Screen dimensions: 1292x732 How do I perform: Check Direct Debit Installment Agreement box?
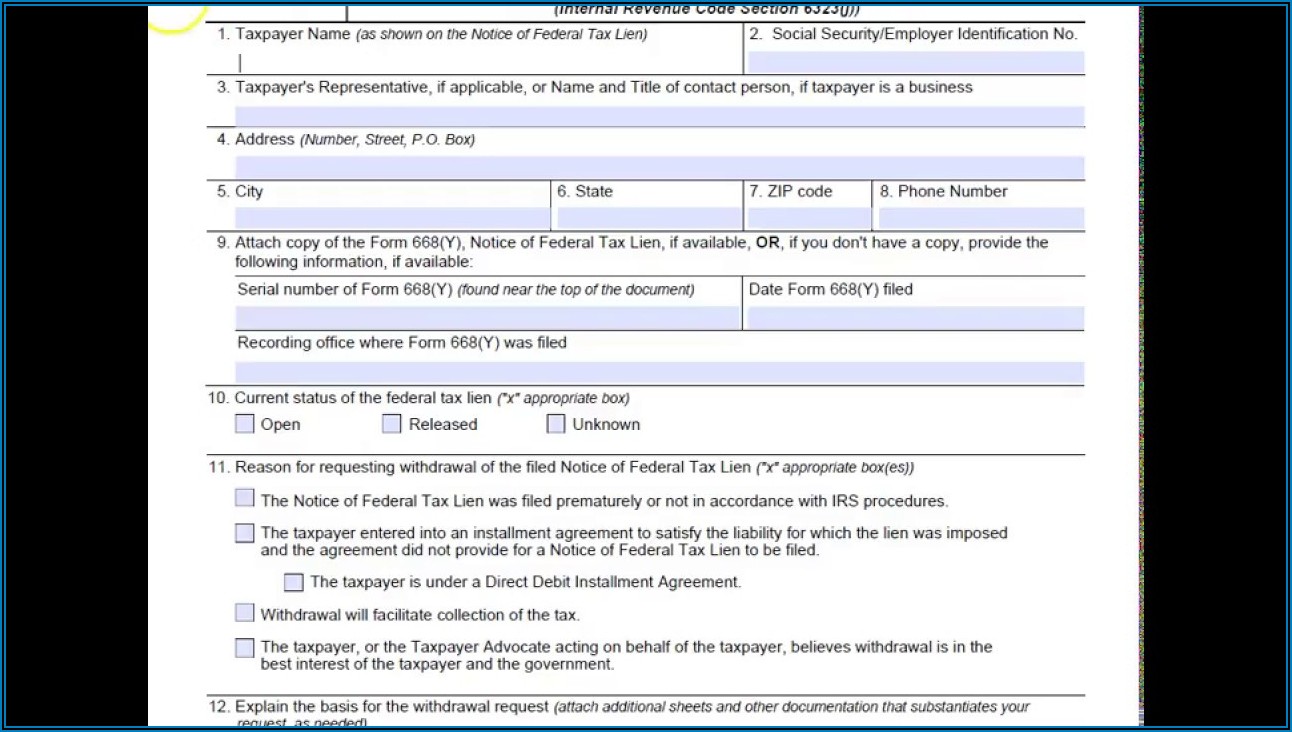293,582
